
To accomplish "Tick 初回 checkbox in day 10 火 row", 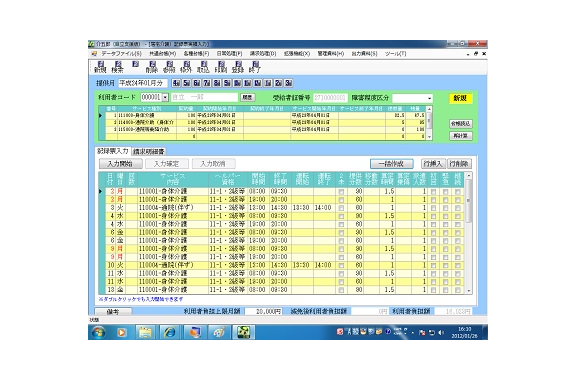I will click(433, 265).
